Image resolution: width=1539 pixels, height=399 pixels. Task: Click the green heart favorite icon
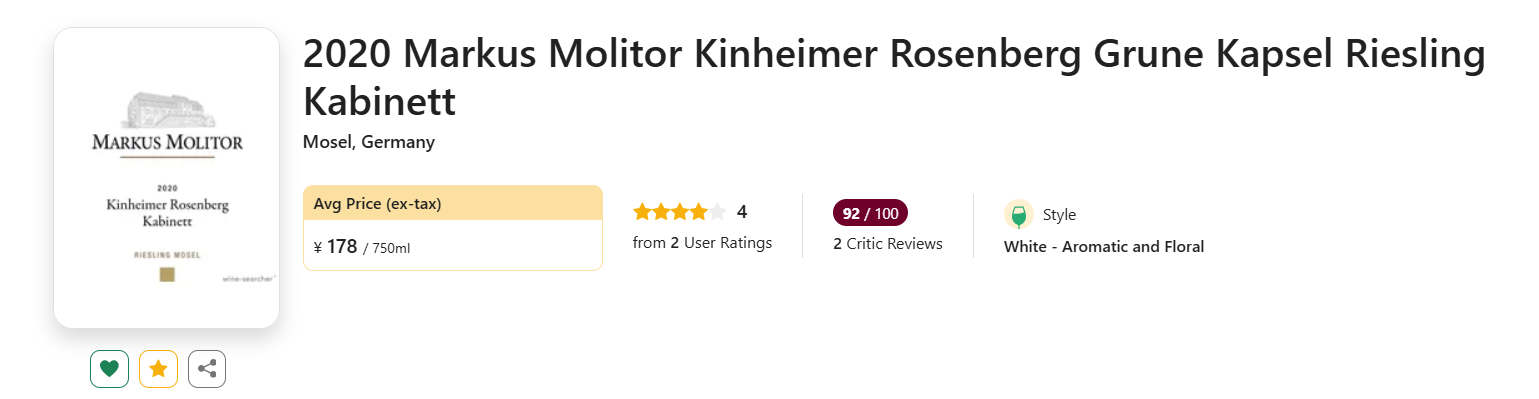click(x=109, y=369)
